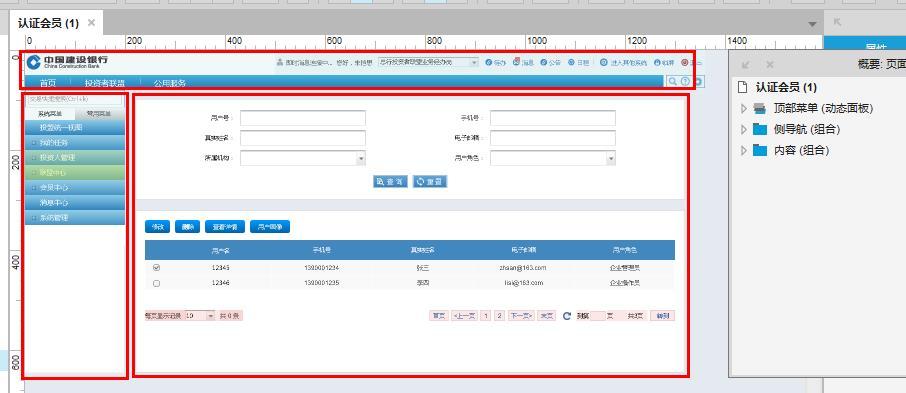Close the 概要 outline panel
Screen dimensions: 906x393
click(770, 65)
